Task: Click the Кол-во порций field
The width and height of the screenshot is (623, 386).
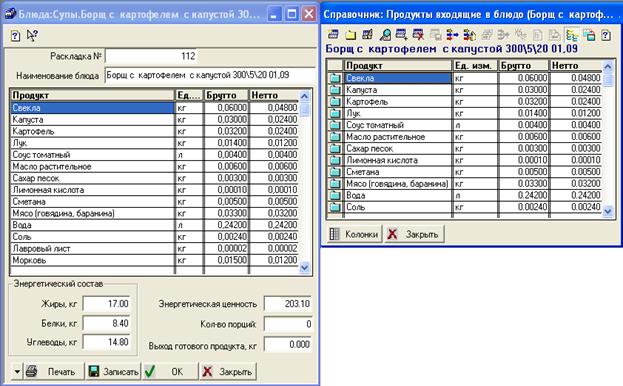Action: [288, 324]
